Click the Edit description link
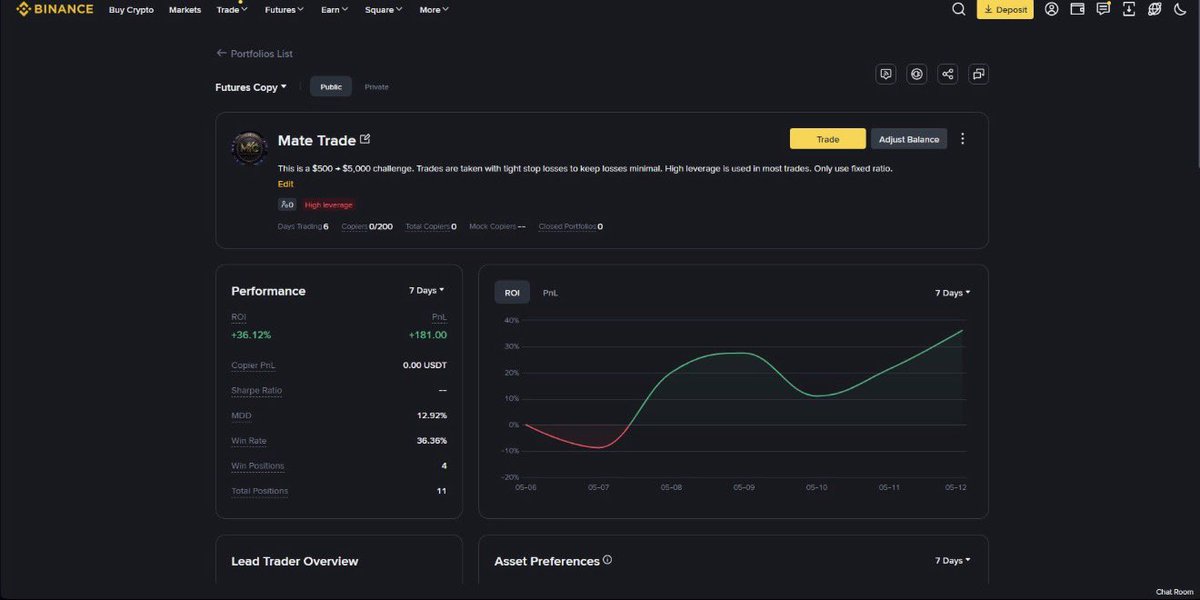 point(286,184)
